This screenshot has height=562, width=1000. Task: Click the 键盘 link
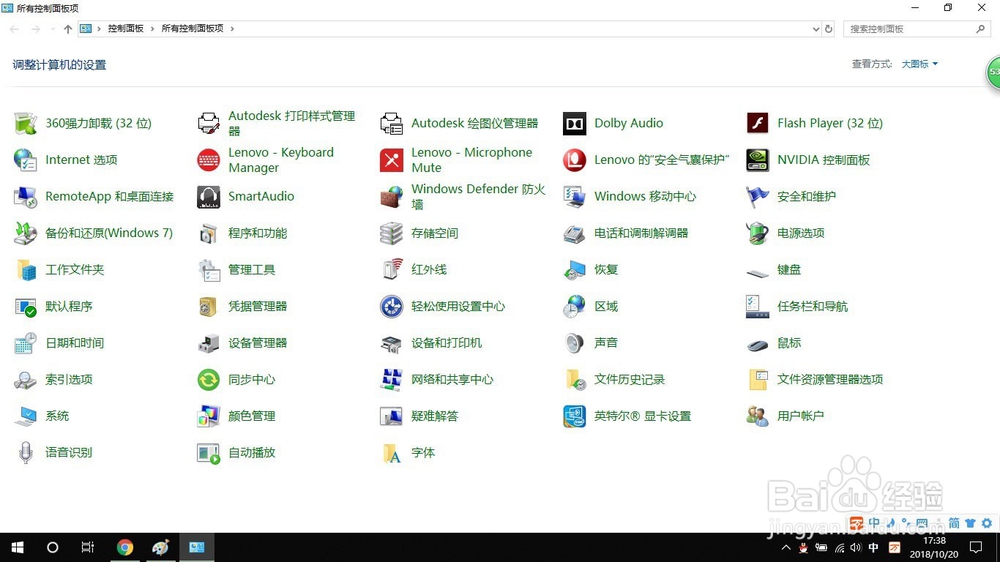click(789, 270)
